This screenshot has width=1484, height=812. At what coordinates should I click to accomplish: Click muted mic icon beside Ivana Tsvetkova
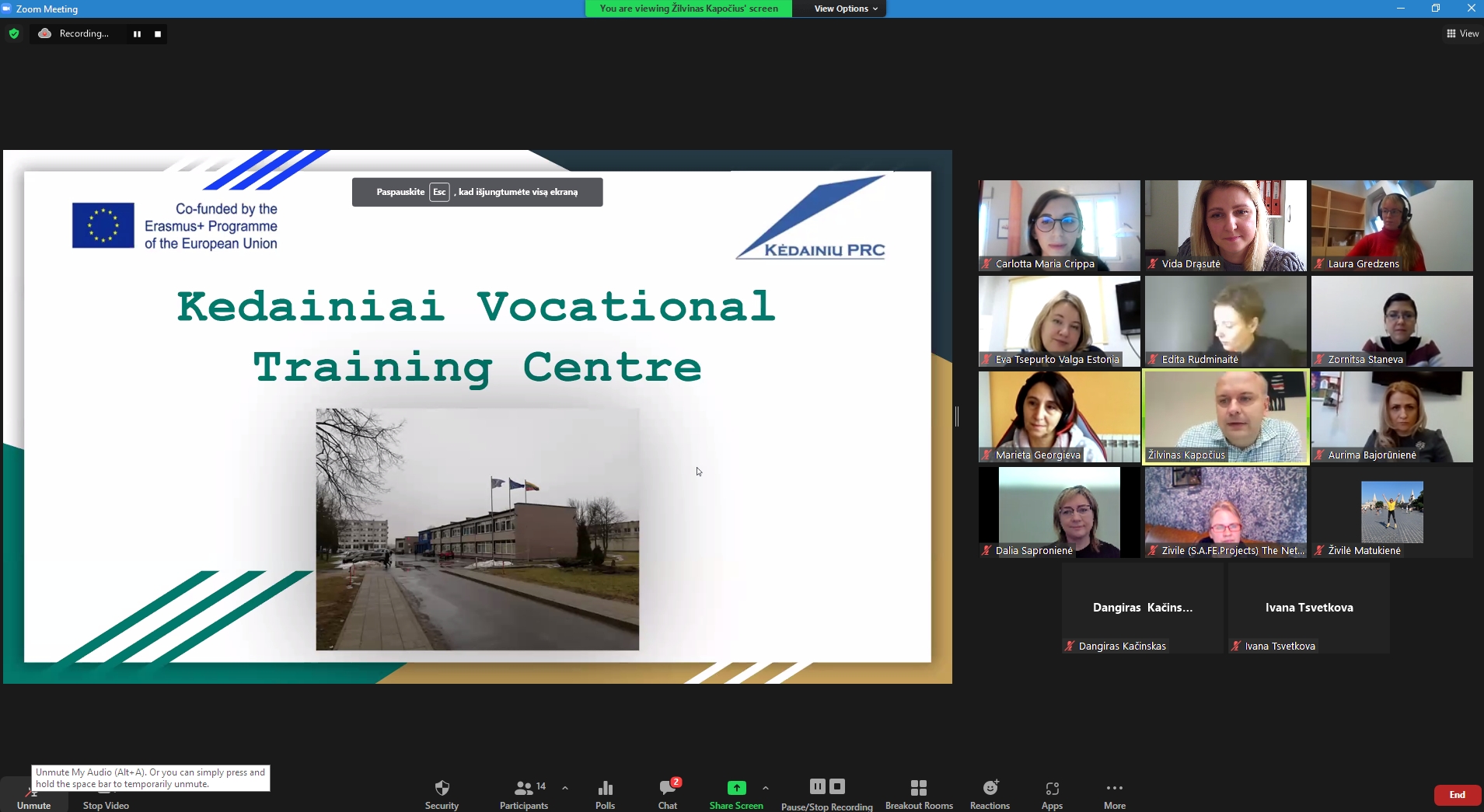[x=1236, y=646]
